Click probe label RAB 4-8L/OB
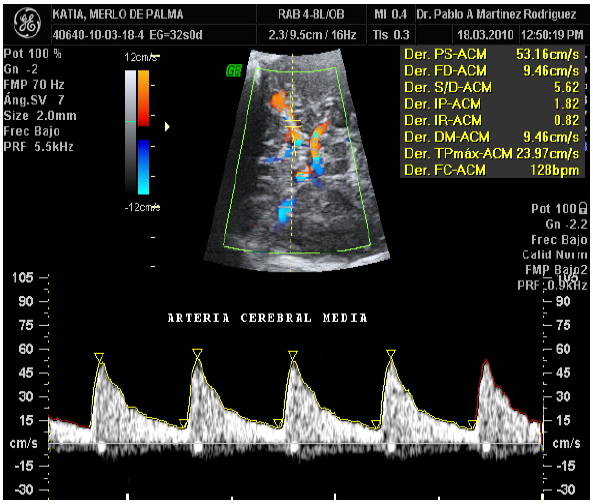Image resolution: width=593 pixels, height=504 pixels. 311,14
